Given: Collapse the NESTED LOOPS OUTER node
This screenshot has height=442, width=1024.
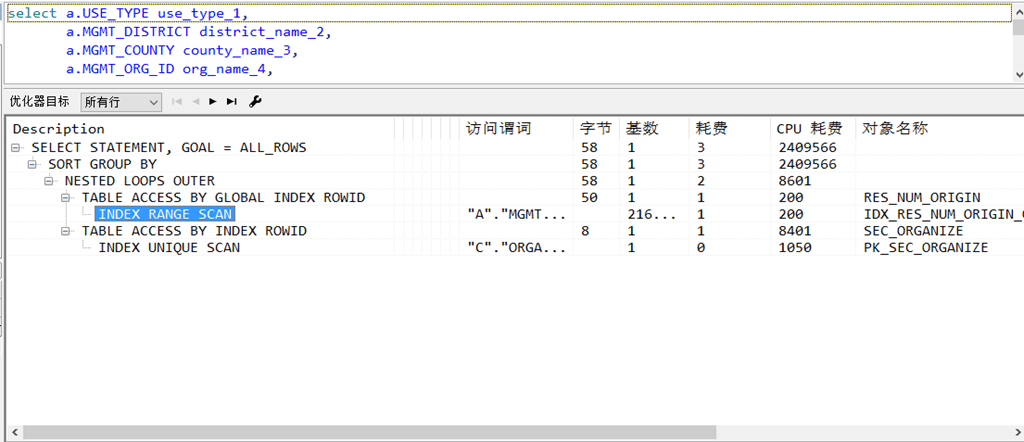Looking at the screenshot, I should (x=48, y=181).
